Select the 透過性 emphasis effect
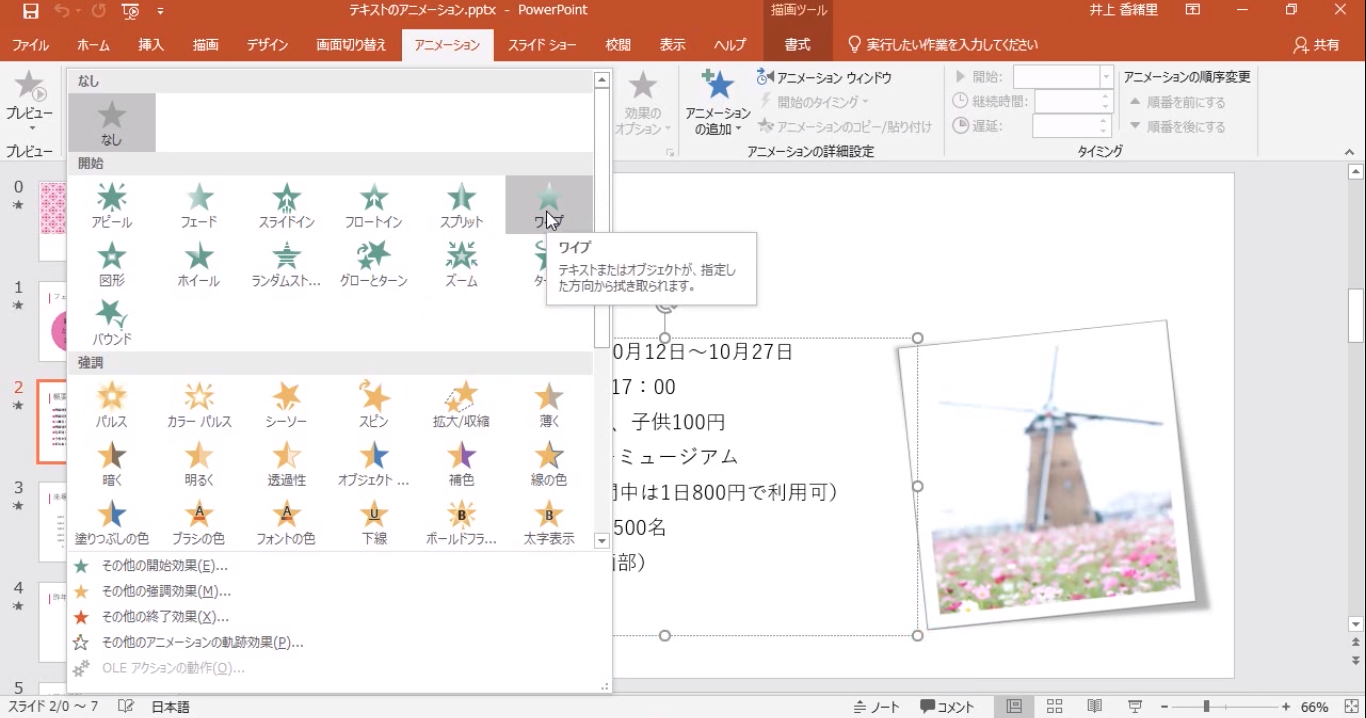The width and height of the screenshot is (1366, 718). (286, 463)
